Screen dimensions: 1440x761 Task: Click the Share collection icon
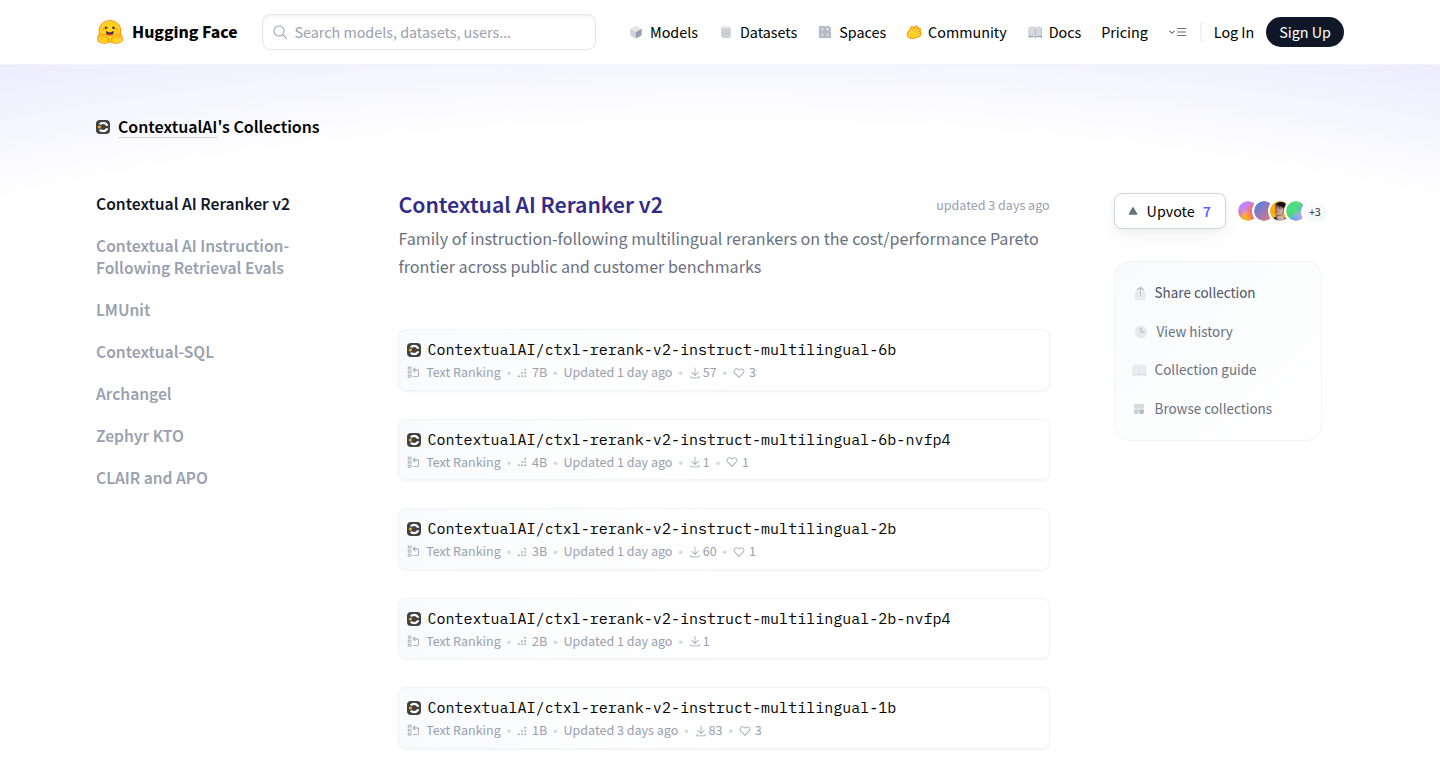[1140, 293]
